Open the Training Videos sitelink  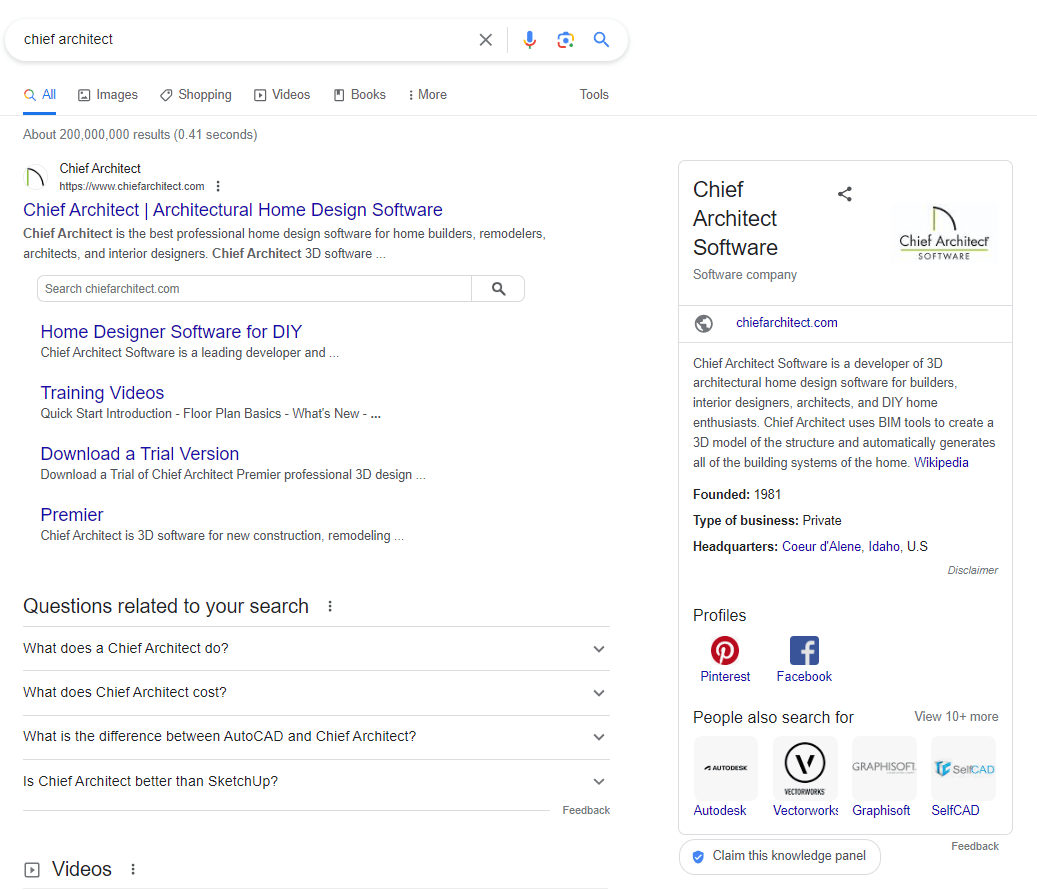pyautogui.click(x=102, y=393)
